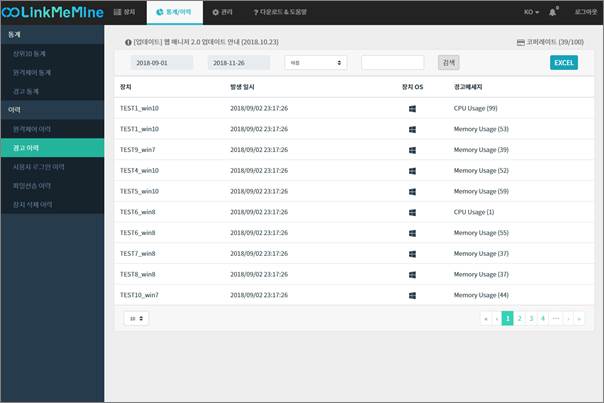This screenshot has height=403, width=604.
Task: Click the corporate license card icon
Action: pyautogui.click(x=519, y=43)
